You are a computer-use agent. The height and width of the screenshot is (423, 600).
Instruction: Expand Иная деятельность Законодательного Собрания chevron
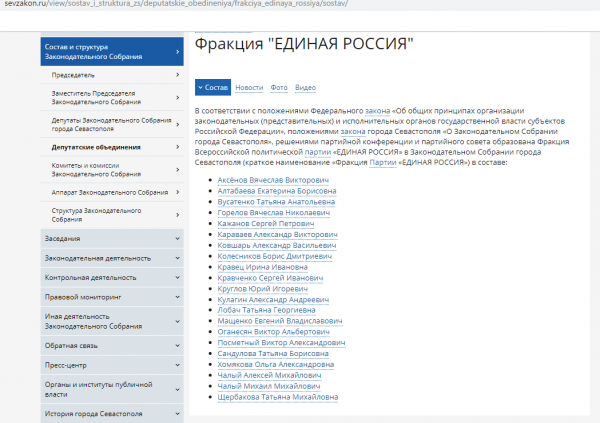point(178,322)
